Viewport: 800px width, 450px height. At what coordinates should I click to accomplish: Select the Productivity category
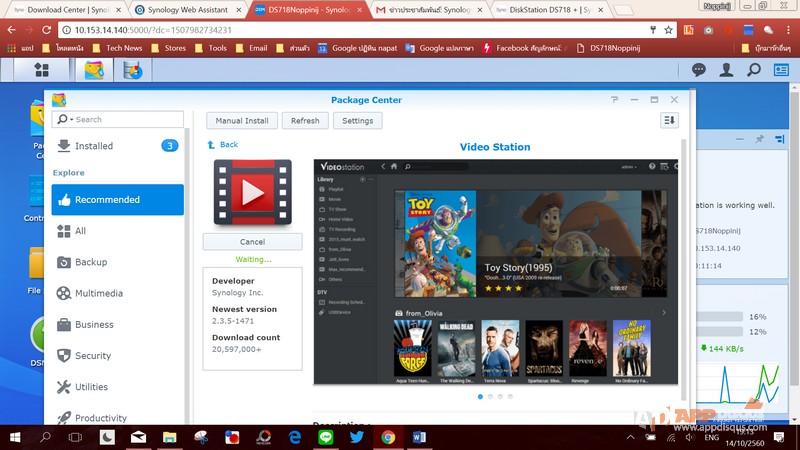point(117,418)
